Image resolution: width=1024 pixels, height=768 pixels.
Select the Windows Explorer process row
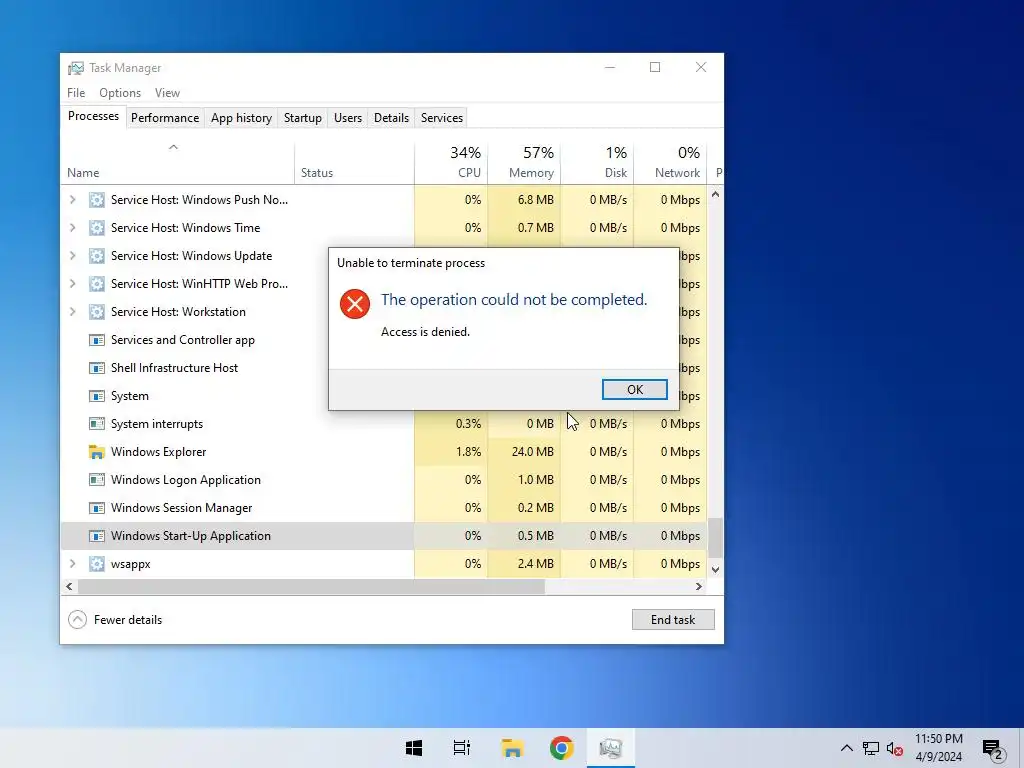coord(384,452)
